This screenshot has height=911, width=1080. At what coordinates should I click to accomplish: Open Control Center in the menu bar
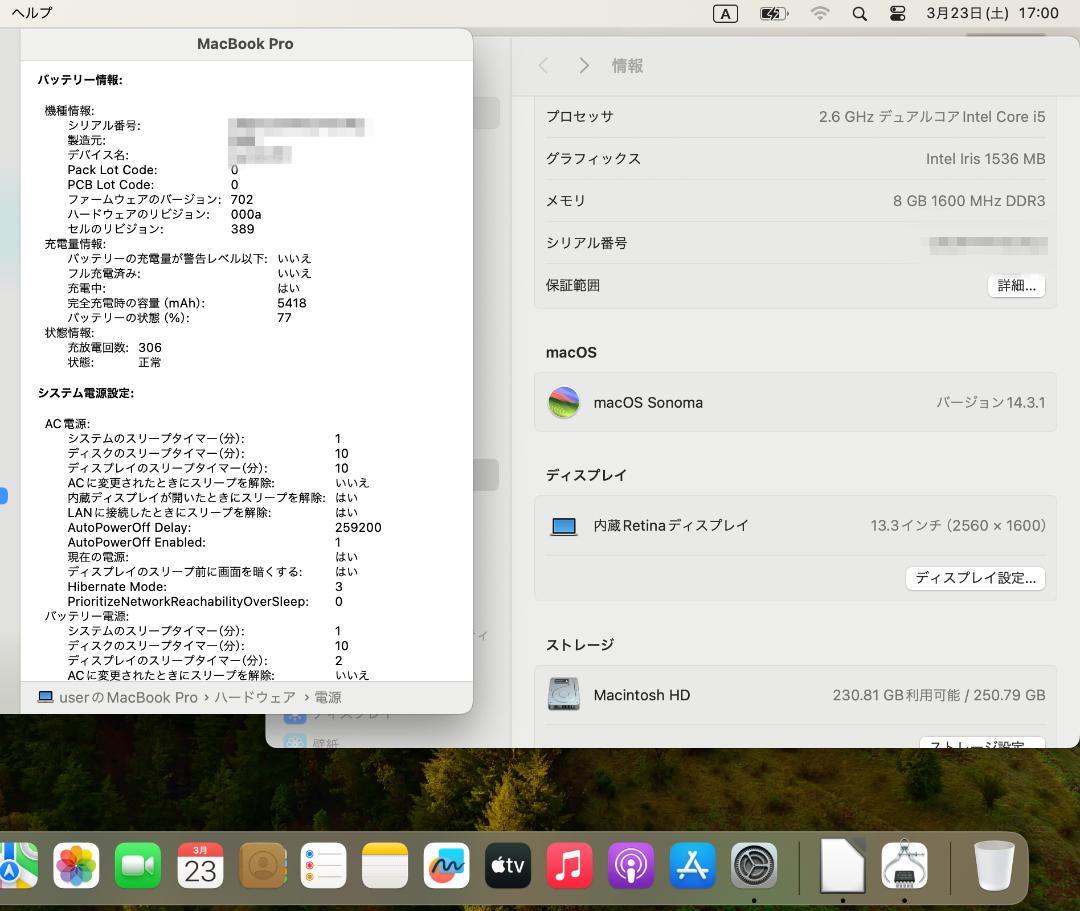[897, 14]
